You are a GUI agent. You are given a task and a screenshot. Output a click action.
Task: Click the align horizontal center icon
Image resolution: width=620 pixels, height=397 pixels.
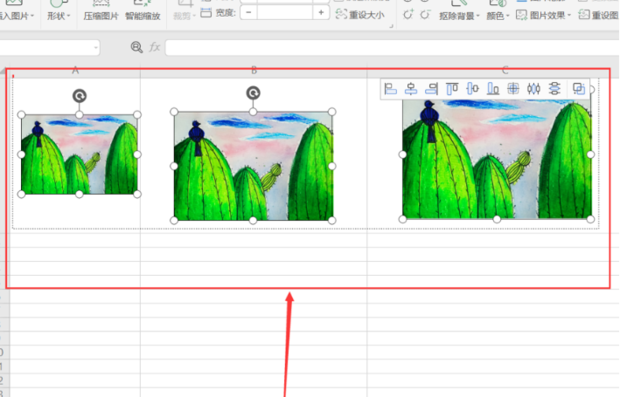click(411, 89)
